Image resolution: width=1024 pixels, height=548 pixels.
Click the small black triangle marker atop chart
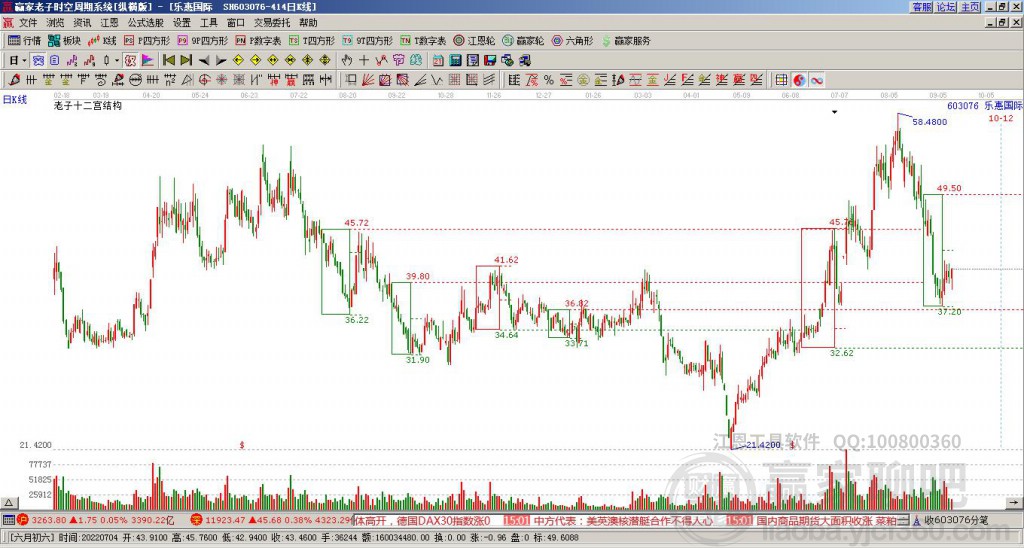(x=834, y=112)
